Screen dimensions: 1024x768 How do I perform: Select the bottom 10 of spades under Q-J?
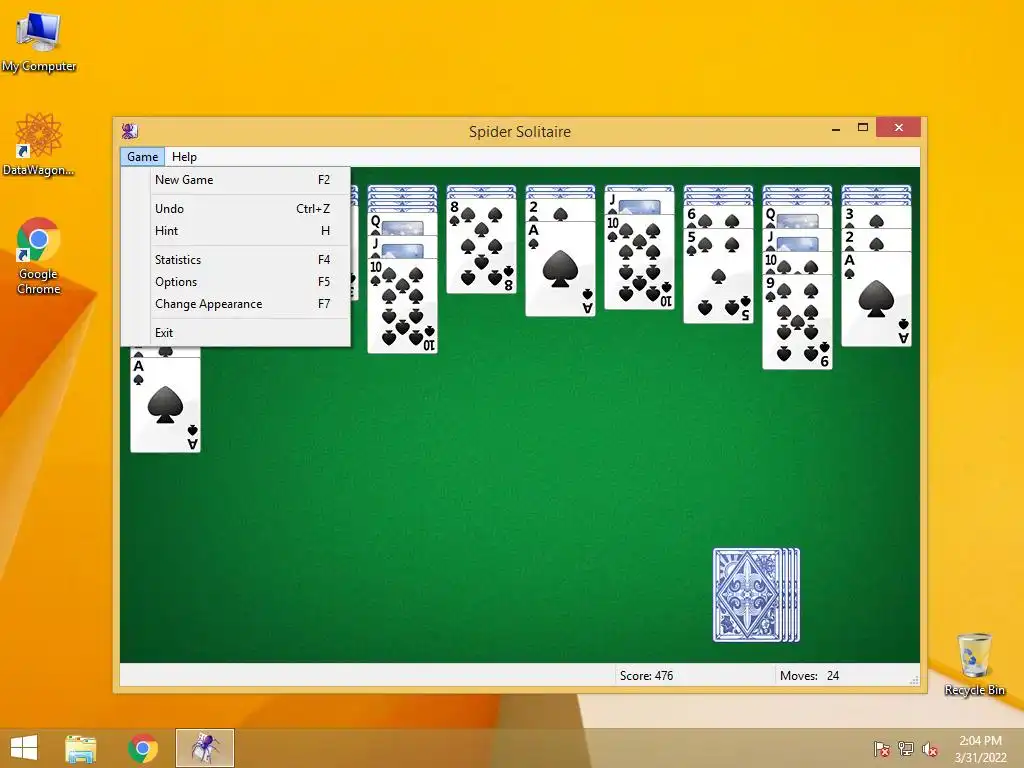click(402, 306)
